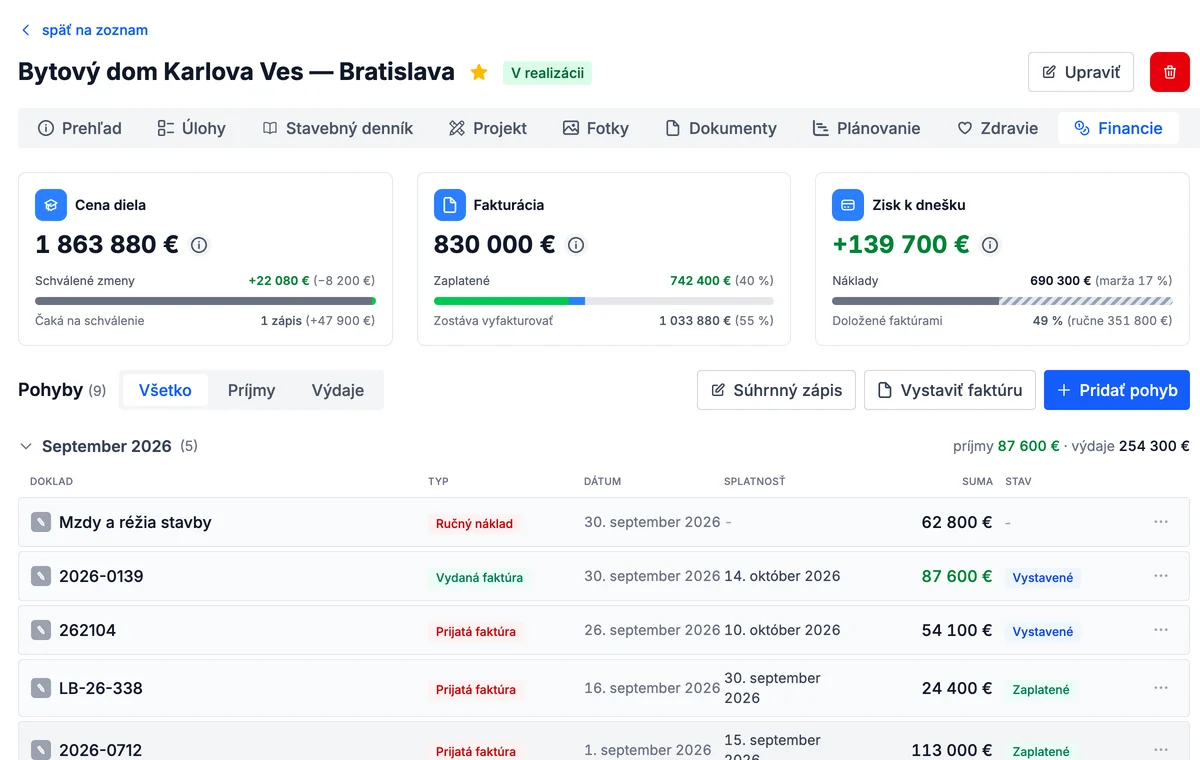The height and width of the screenshot is (760, 1200).
Task: Go to the Projekt tab
Action: click(487, 128)
